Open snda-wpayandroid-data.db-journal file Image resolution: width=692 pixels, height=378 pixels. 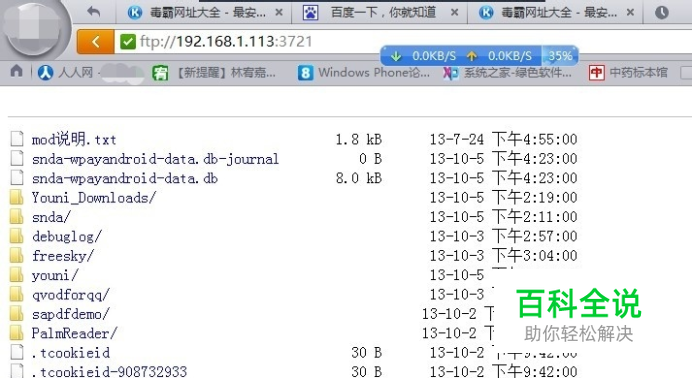tap(155, 159)
